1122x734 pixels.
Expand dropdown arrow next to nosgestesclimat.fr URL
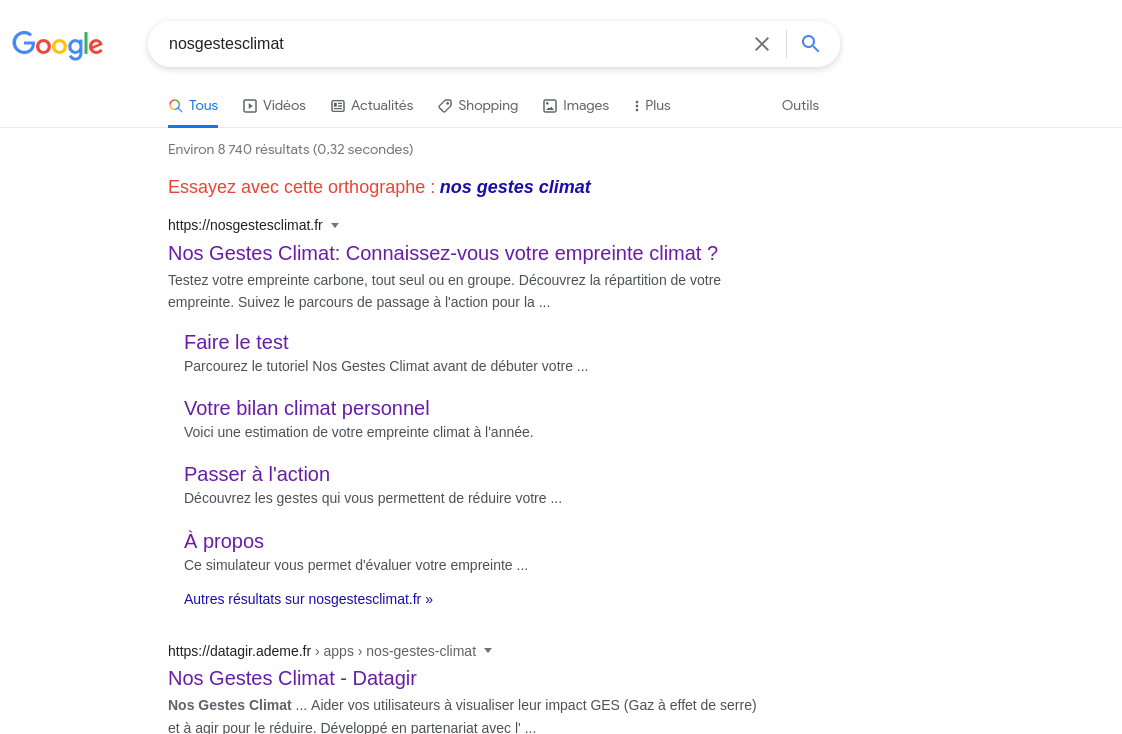click(335, 225)
